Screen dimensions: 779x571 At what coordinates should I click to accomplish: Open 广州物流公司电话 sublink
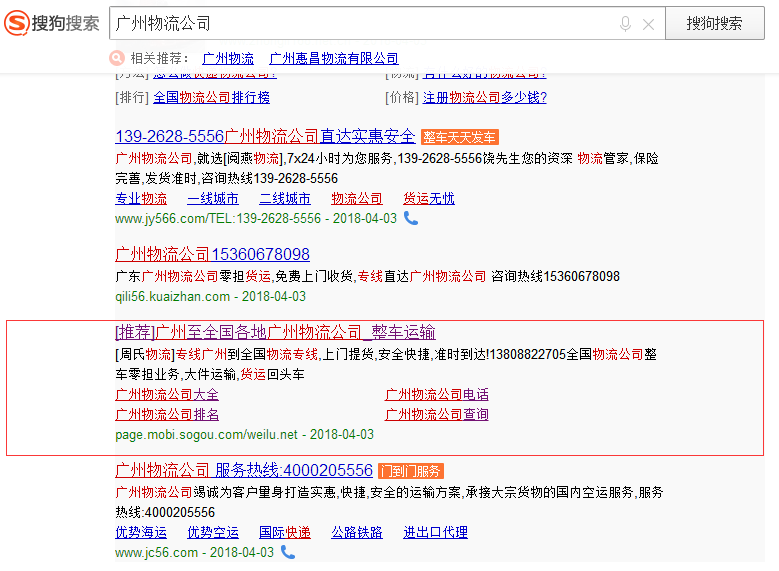pyautogui.click(x=437, y=395)
